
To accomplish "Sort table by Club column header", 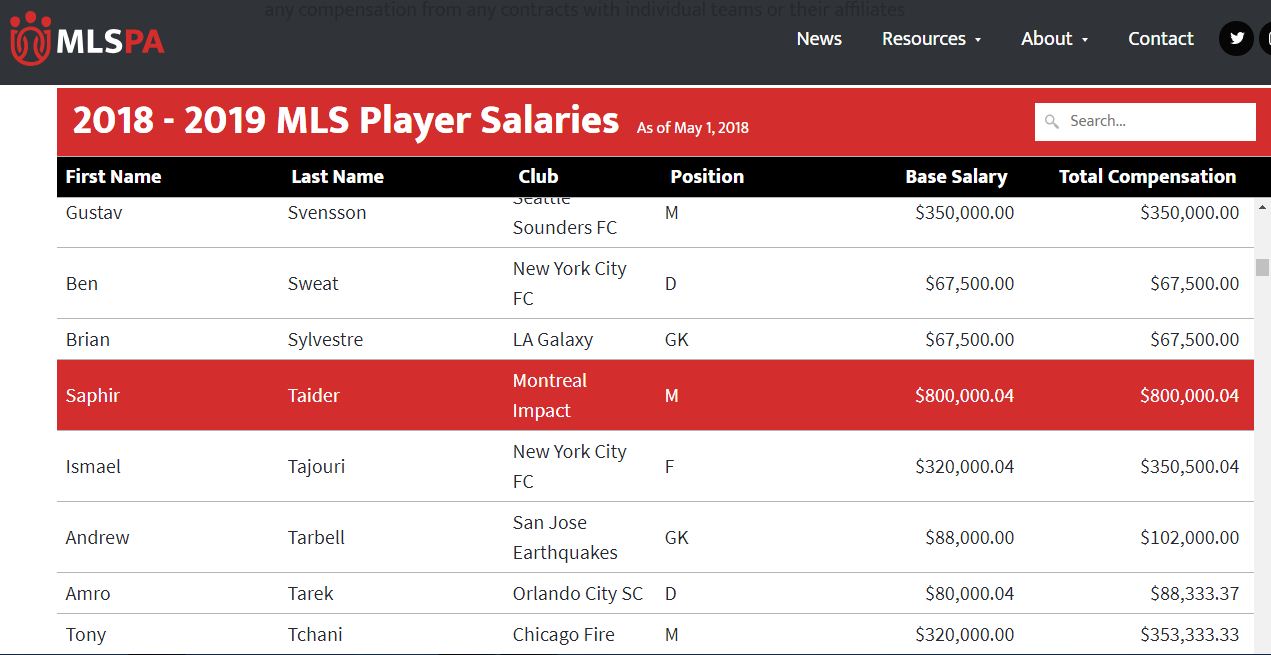I will coord(538,177).
